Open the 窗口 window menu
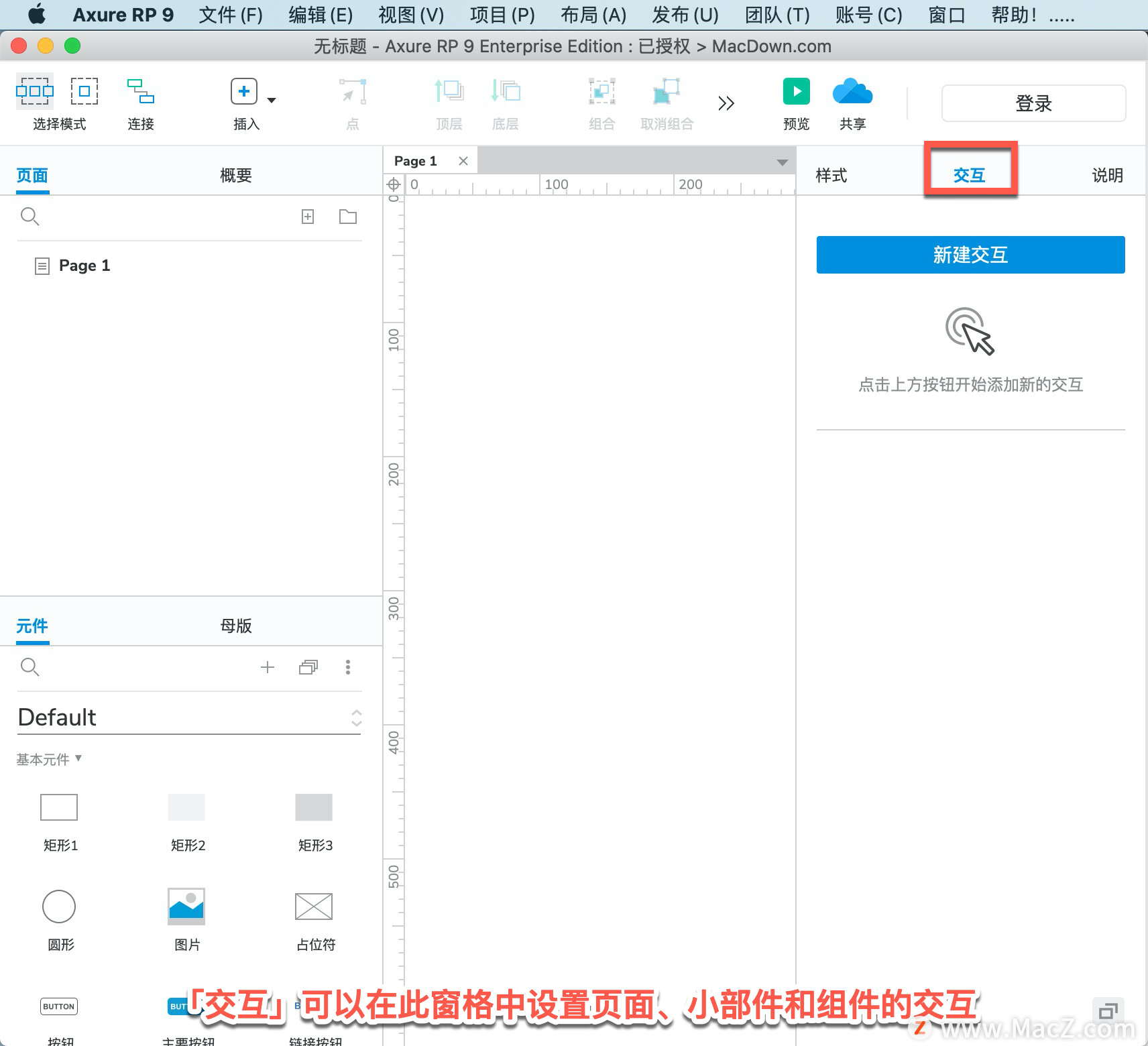This screenshot has height=1046, width=1148. click(946, 15)
